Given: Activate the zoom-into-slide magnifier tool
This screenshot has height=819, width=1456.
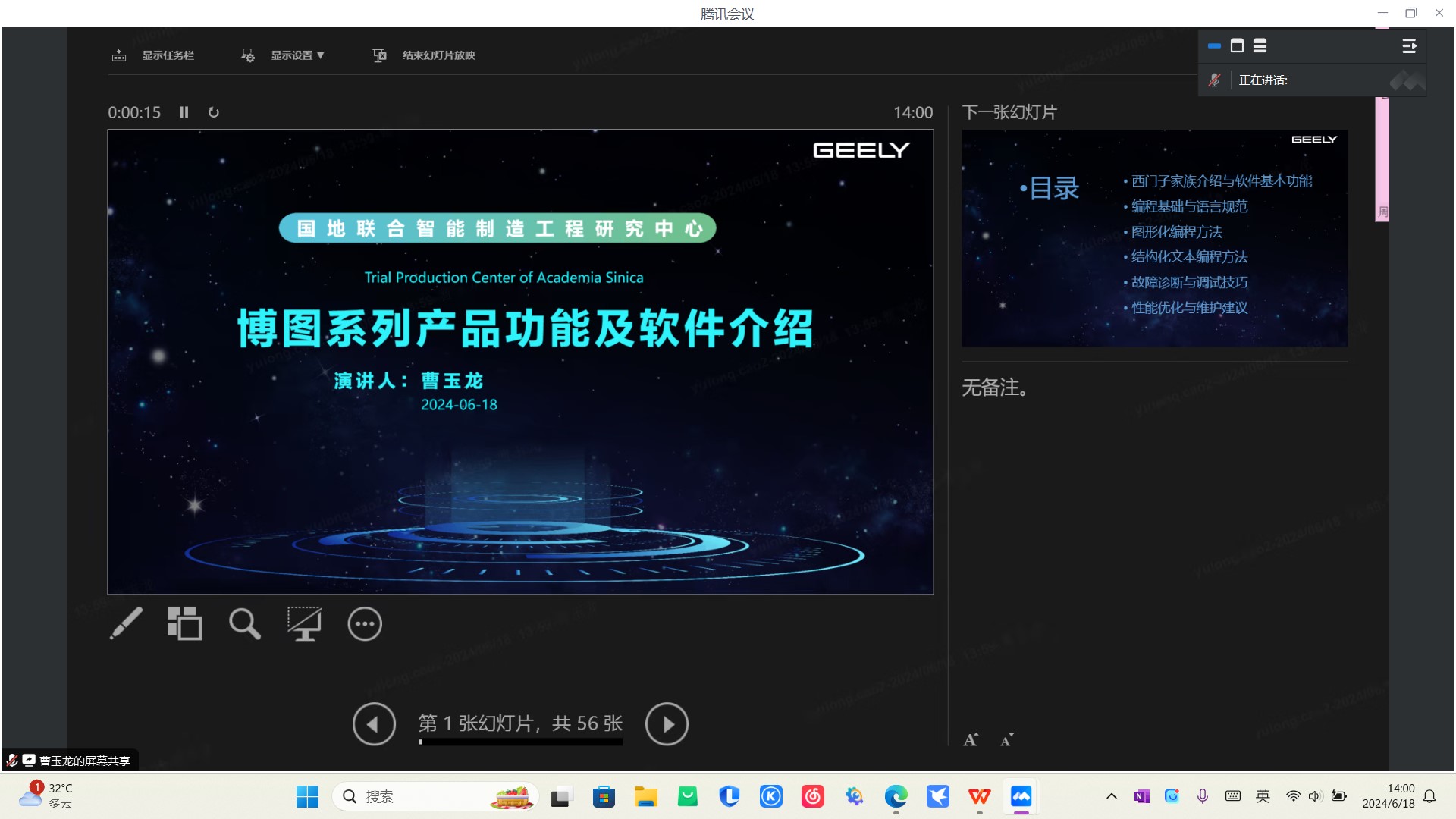Looking at the screenshot, I should [244, 623].
